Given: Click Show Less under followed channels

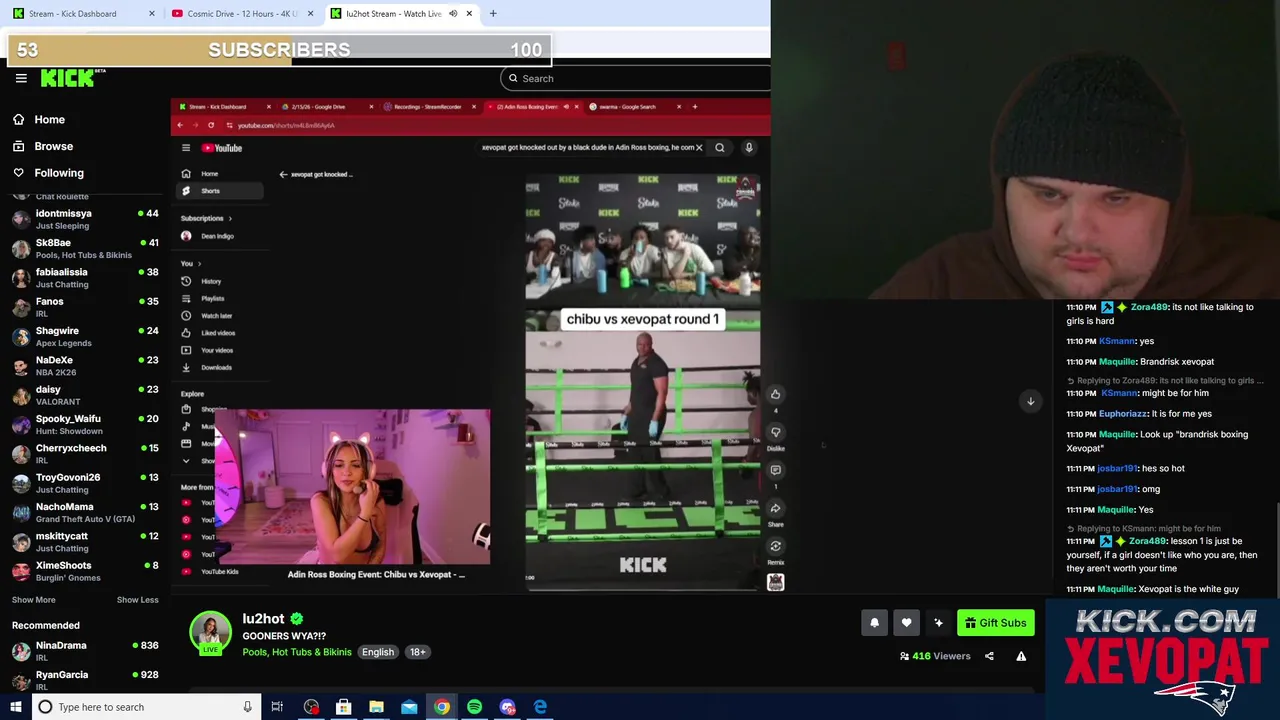Looking at the screenshot, I should [137, 600].
